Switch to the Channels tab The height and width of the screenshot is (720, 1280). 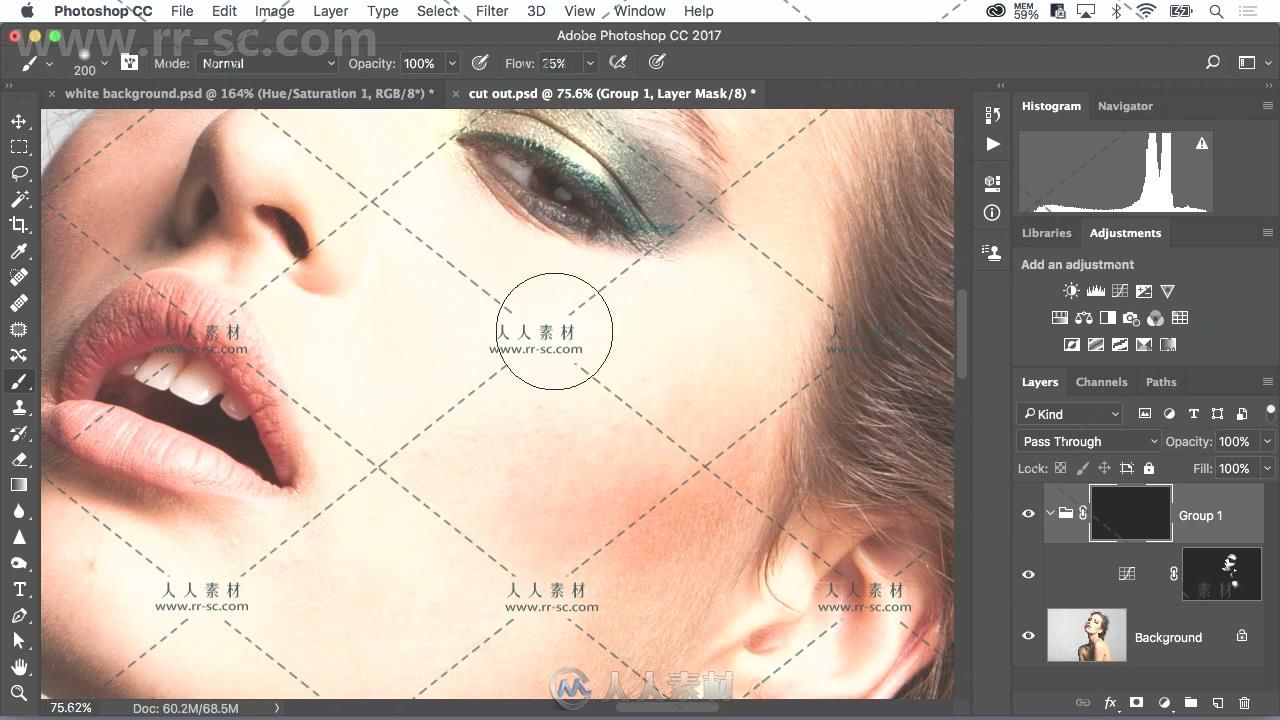(x=1101, y=382)
